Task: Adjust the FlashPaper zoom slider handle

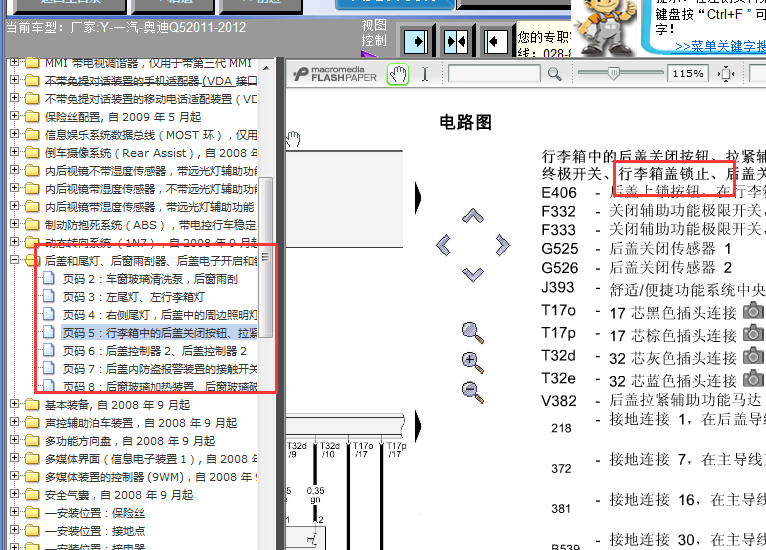Action: point(614,74)
